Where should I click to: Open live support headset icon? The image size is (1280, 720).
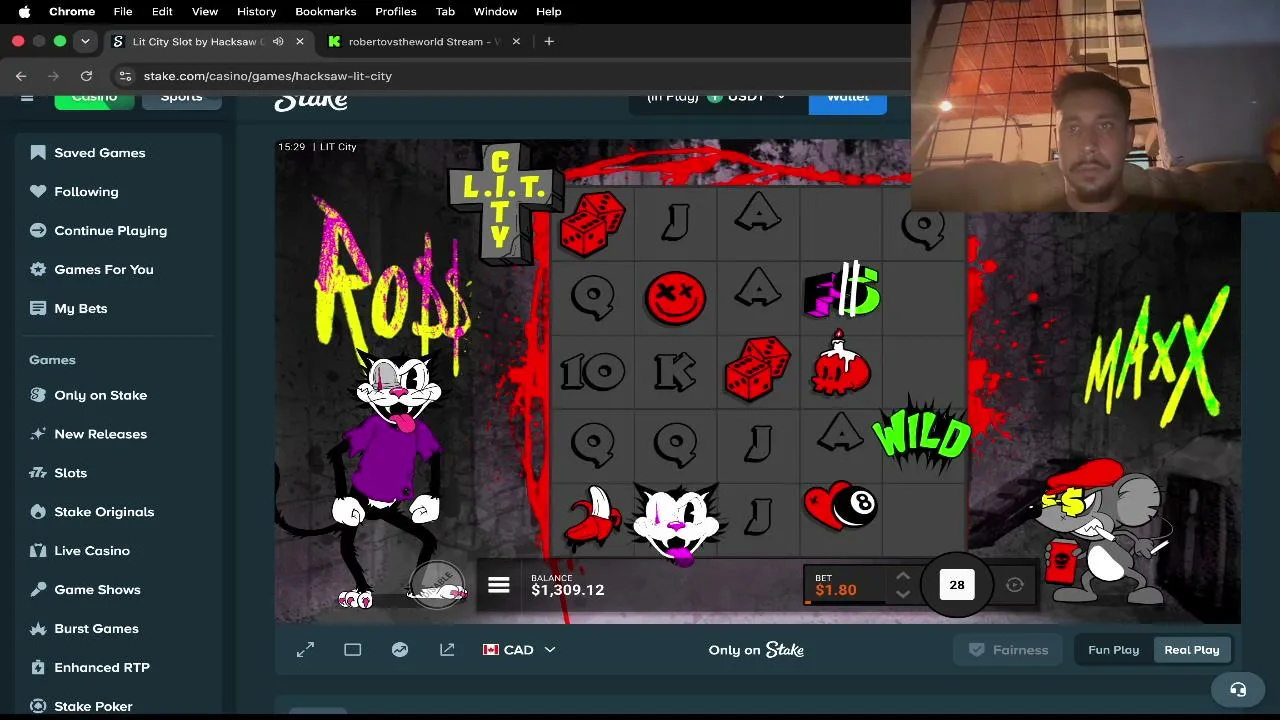pos(1238,689)
